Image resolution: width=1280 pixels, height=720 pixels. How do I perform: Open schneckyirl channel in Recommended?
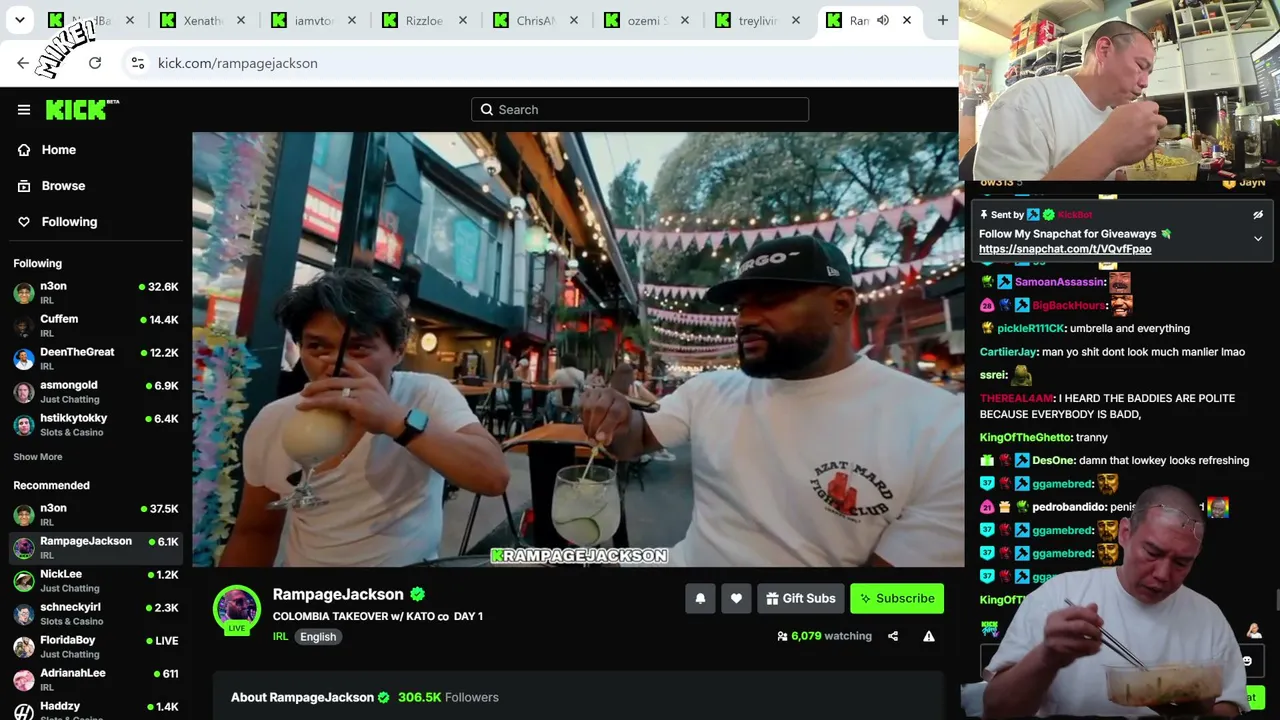(96, 614)
